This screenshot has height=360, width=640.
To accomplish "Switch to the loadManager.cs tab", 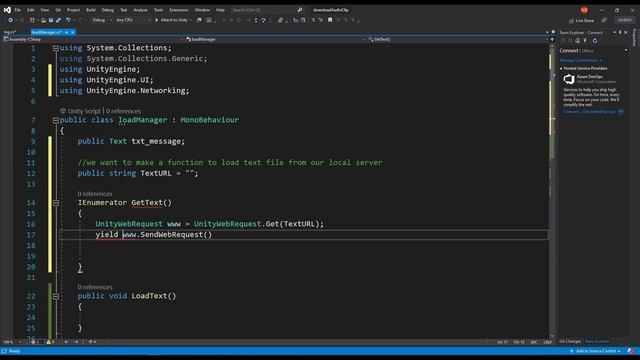I will [x=47, y=32].
